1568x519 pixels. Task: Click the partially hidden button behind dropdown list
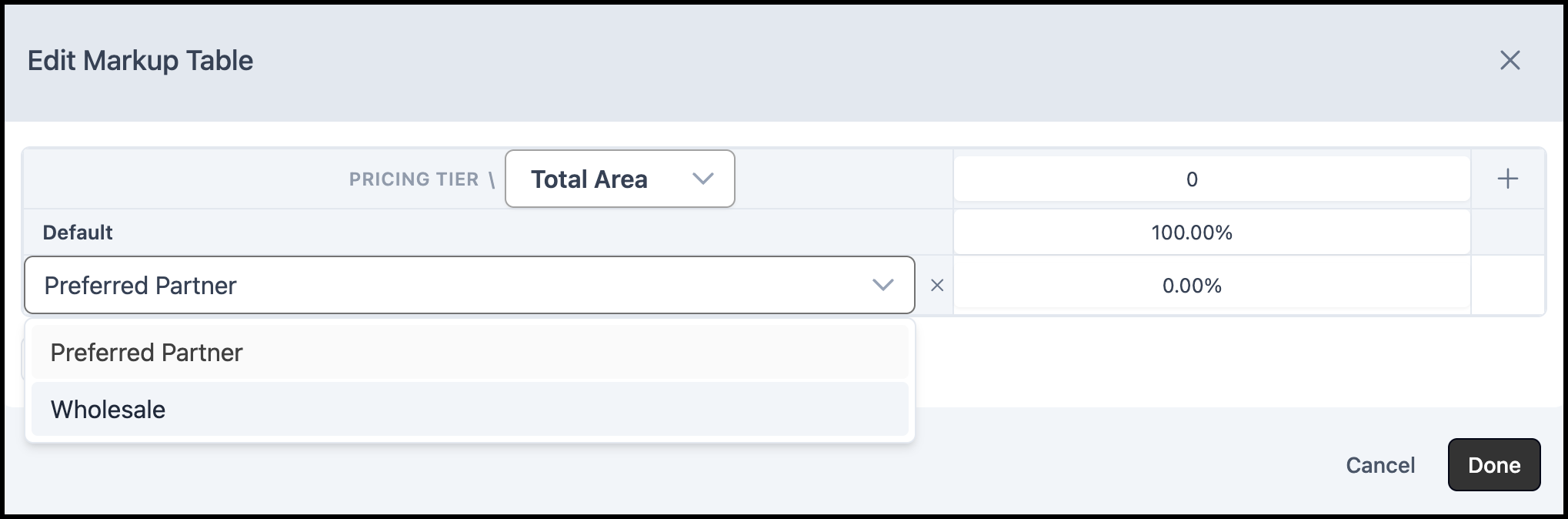pos(23,360)
